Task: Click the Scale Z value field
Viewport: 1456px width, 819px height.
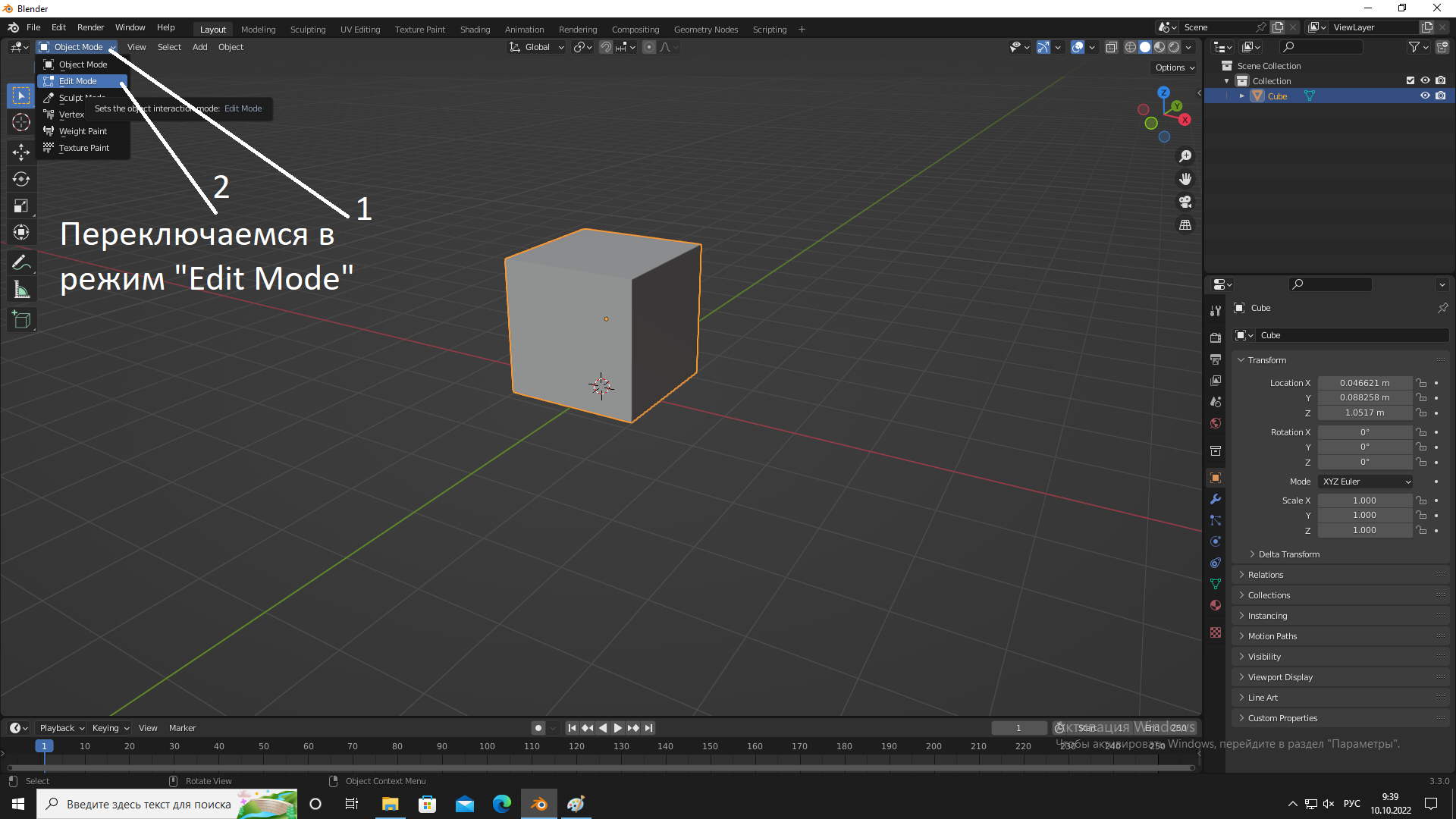Action: pos(1365,530)
